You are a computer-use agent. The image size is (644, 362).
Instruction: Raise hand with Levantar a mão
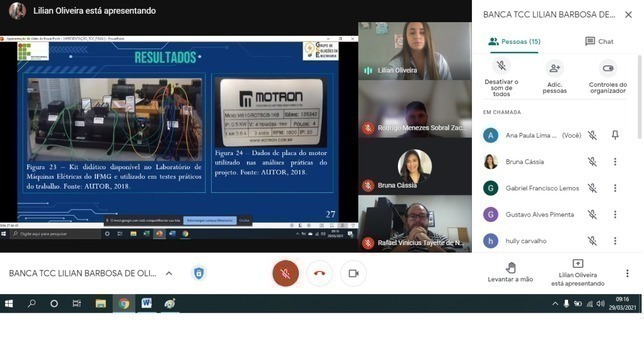click(511, 272)
